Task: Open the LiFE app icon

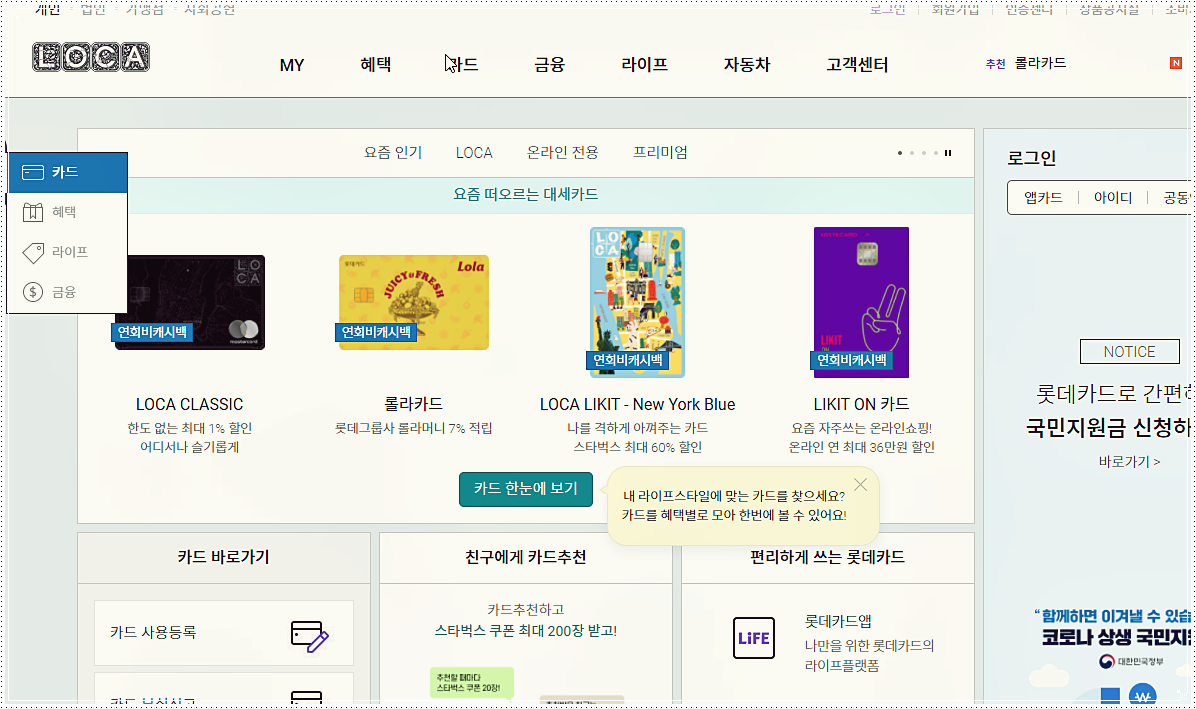Action: click(x=754, y=638)
